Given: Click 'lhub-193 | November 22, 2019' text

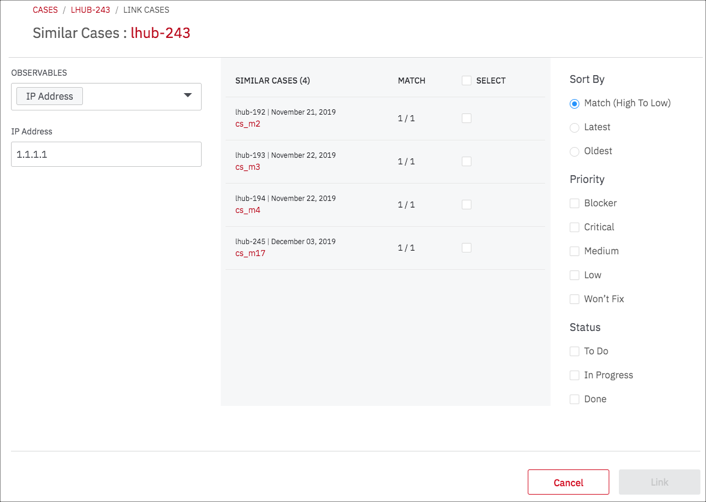Looking at the screenshot, I should pos(285,155).
